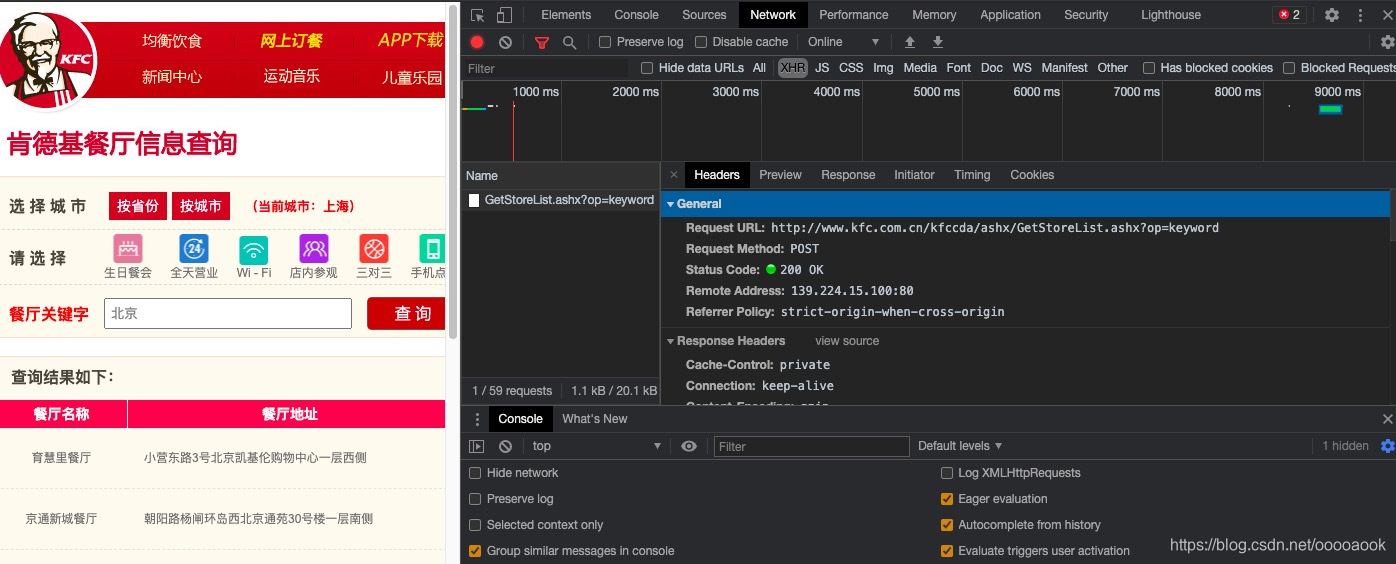The width and height of the screenshot is (1396, 564).
Task: Focus the 餐厅关键字 keyword input
Action: 228,313
